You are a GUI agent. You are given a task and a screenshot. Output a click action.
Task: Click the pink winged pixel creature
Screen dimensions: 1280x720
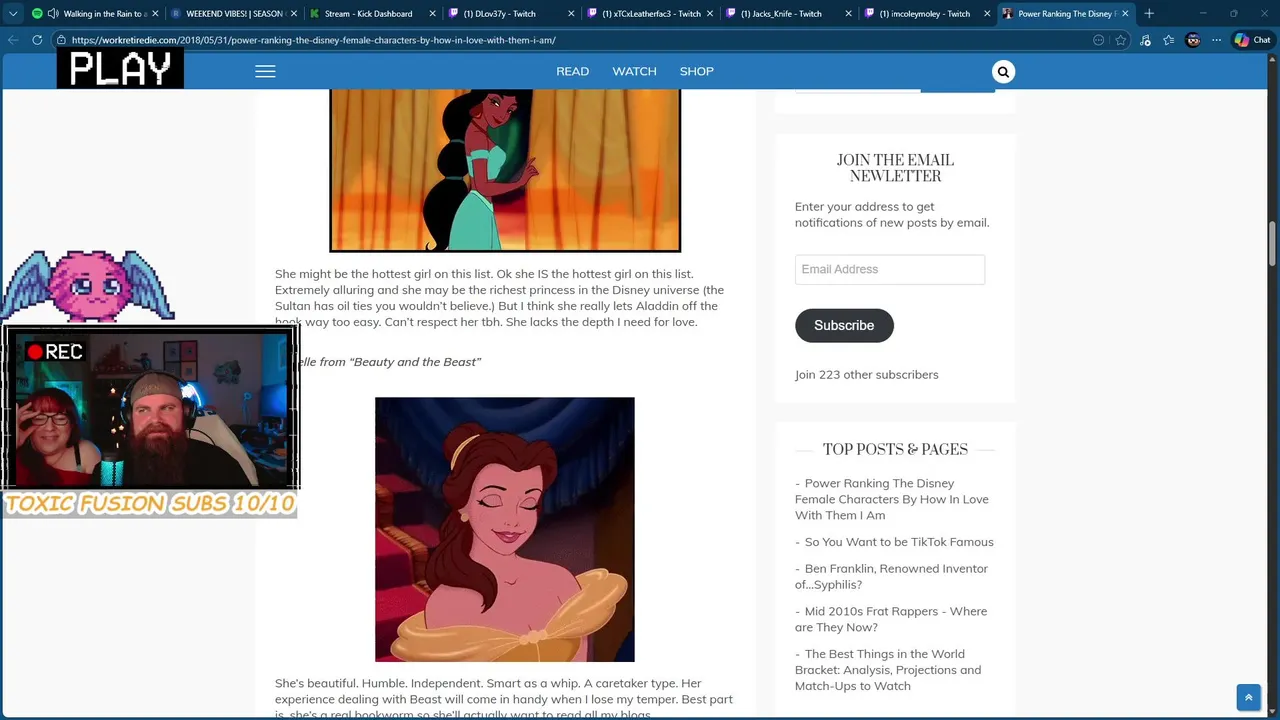coord(88,286)
